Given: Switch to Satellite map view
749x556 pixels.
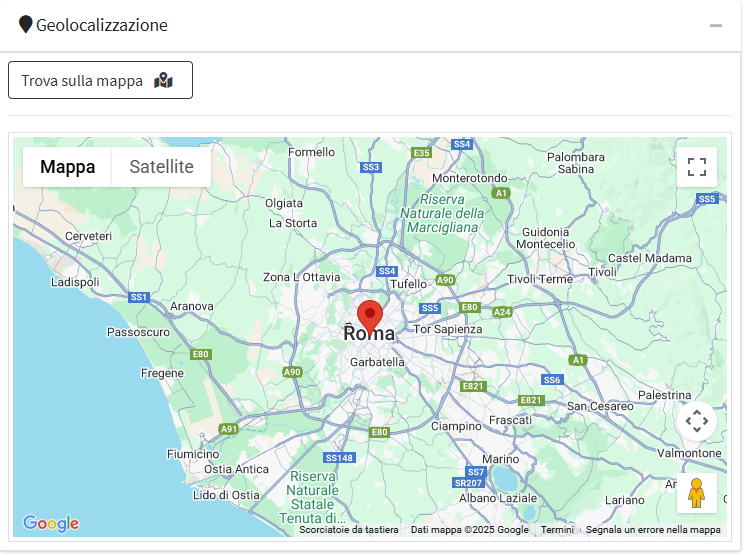Looking at the screenshot, I should pos(161,167).
